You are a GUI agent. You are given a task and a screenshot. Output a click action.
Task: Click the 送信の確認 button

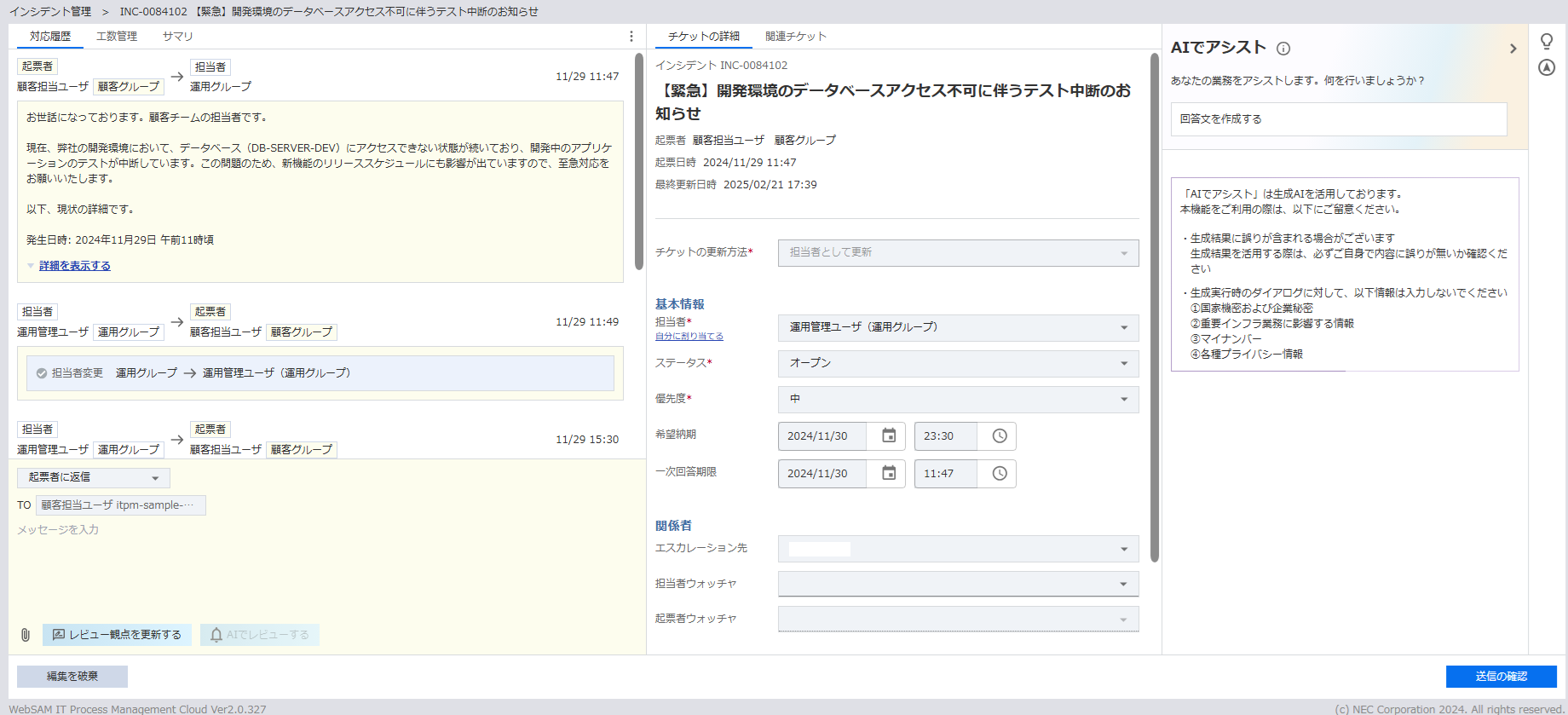[x=1501, y=677]
